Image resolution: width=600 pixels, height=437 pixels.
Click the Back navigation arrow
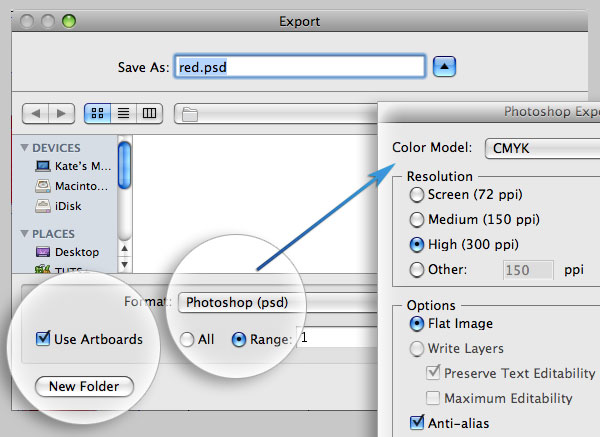point(36,114)
